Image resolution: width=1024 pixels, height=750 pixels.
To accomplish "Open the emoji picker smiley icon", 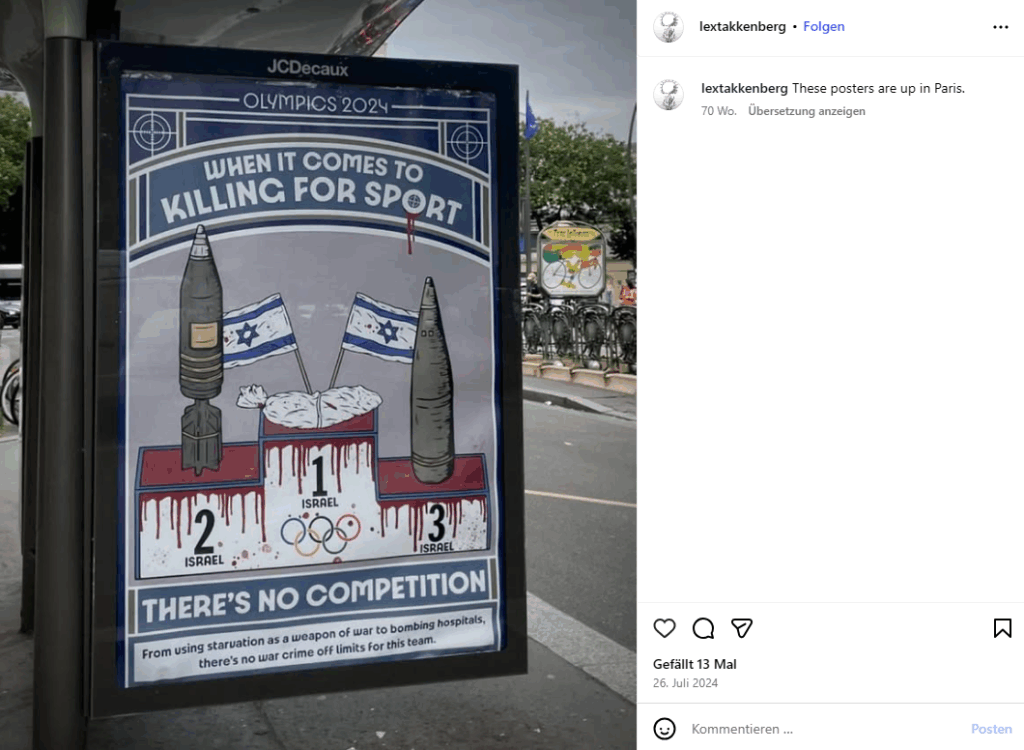I will pos(664,728).
